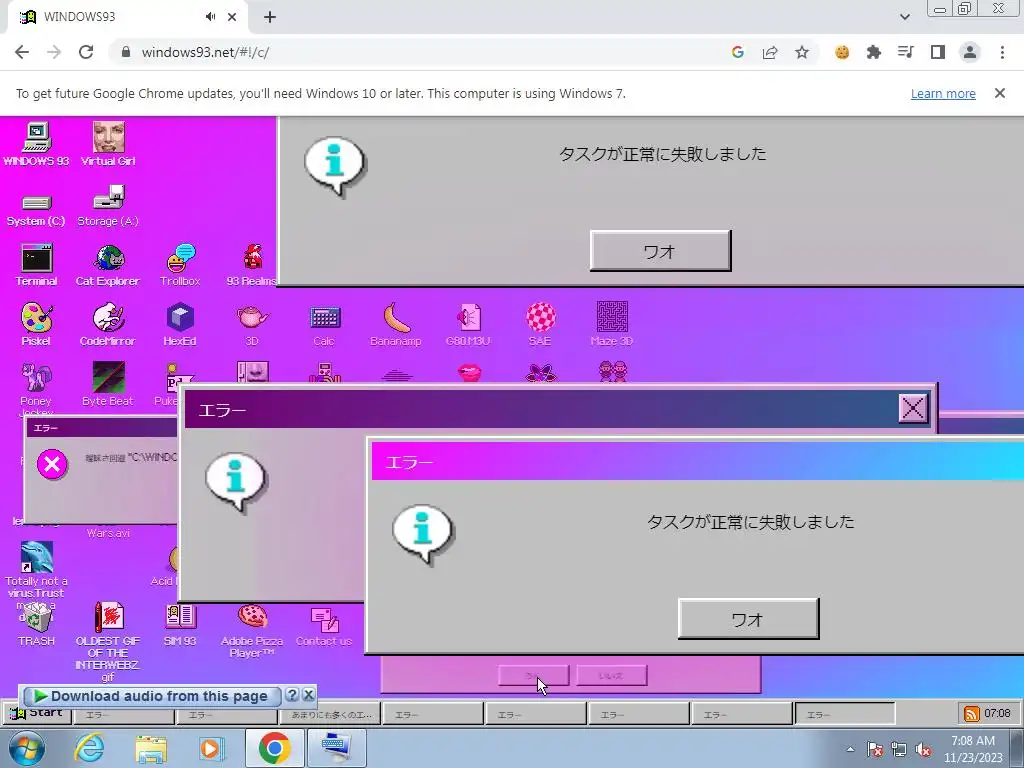Screen dimensions: 1024x768
Task: Open the System (C:) drive icon
Action: click(x=36, y=210)
